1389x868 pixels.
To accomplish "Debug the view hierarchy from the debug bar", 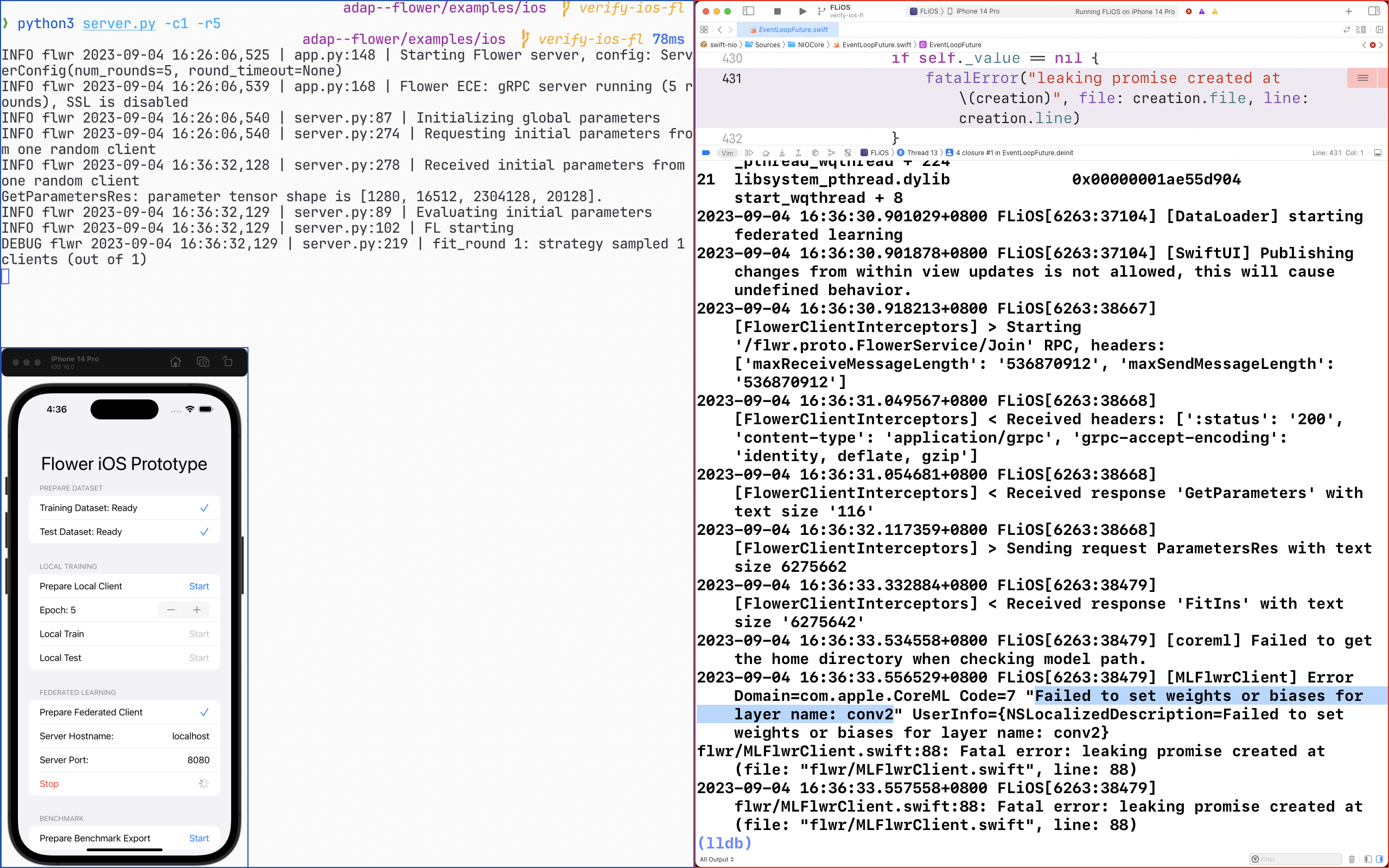I will tap(815, 152).
